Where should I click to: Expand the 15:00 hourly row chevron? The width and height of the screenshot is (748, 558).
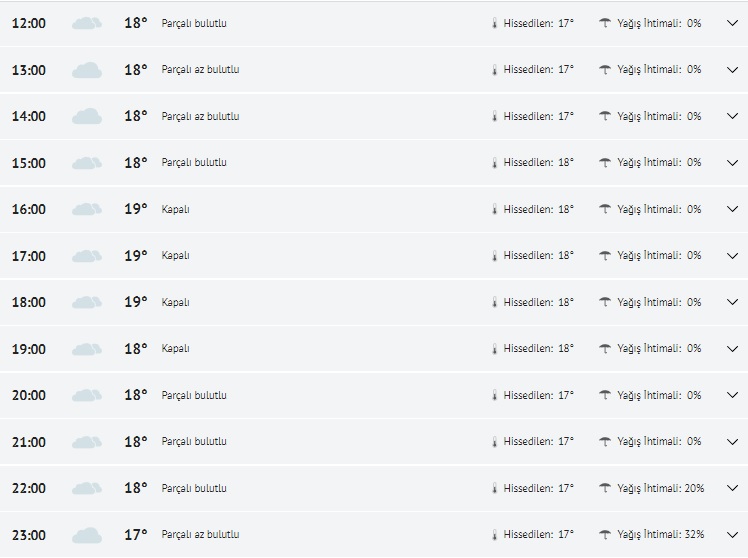click(732, 163)
